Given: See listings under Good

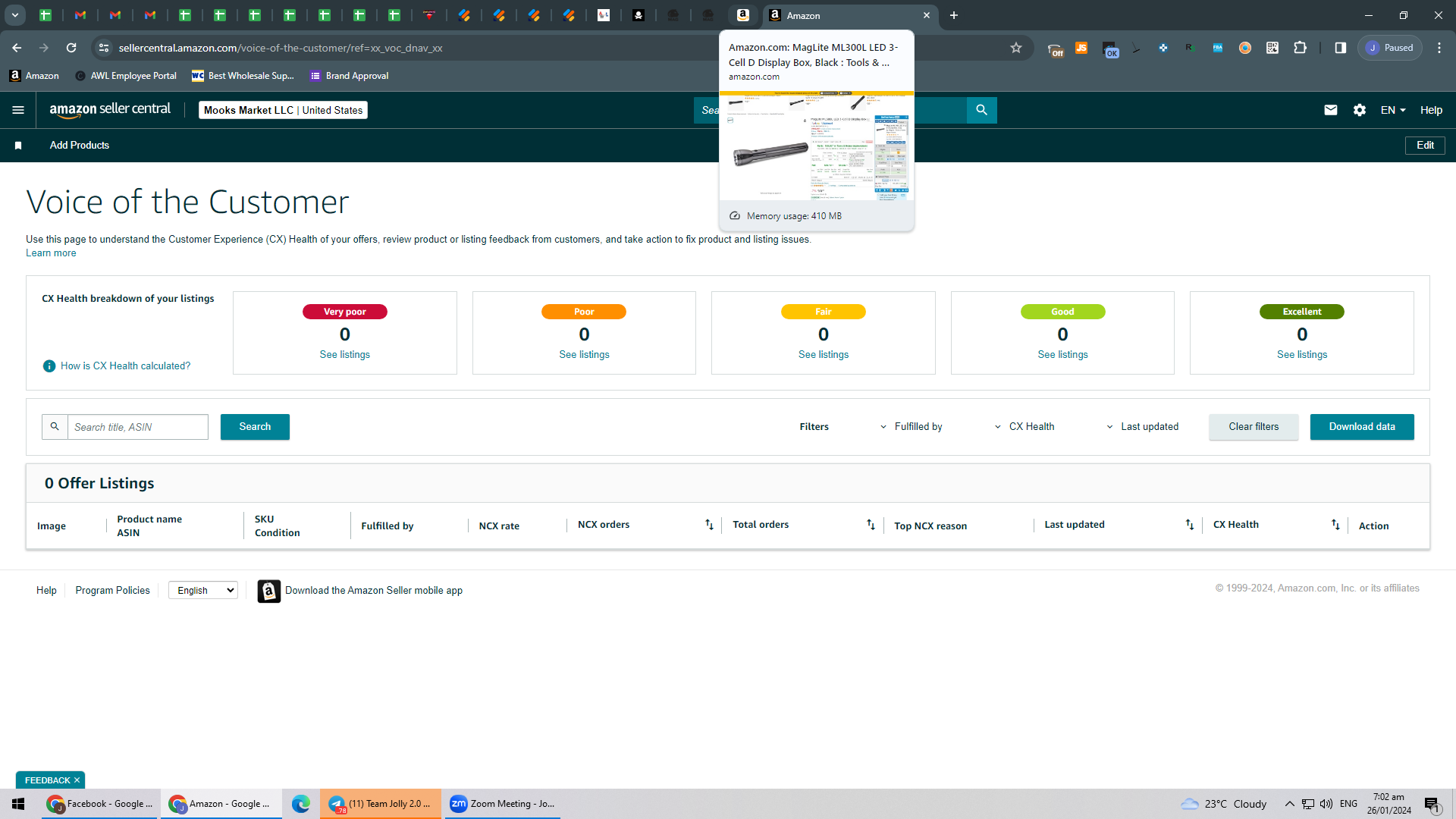Looking at the screenshot, I should 1062,355.
